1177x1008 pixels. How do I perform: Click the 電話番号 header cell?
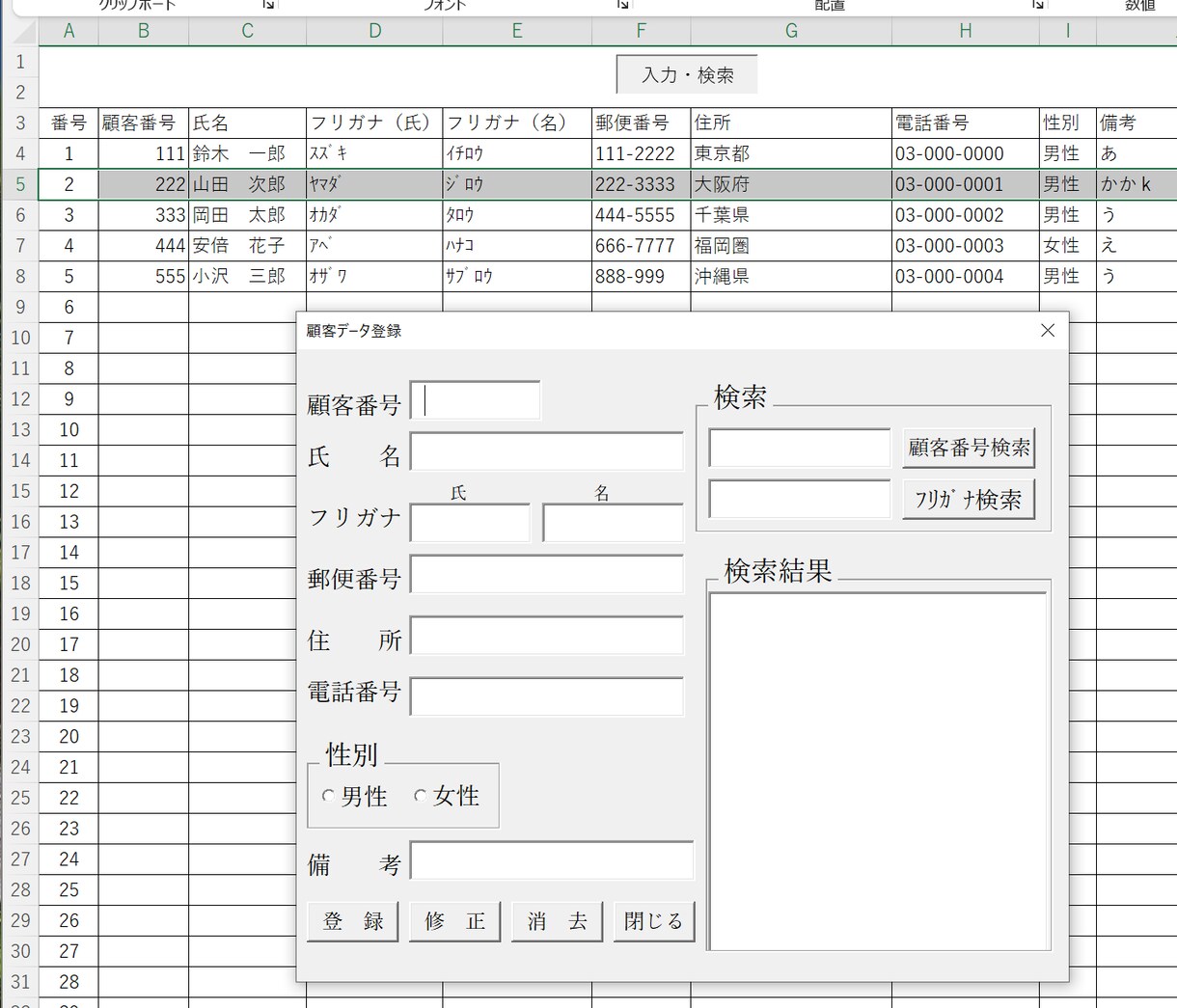coord(966,123)
